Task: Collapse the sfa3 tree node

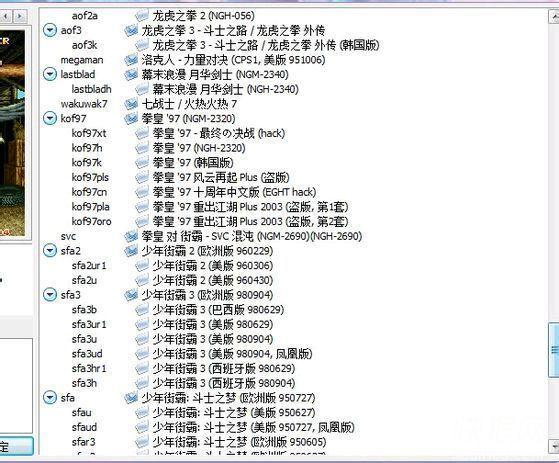Action: tap(50, 295)
